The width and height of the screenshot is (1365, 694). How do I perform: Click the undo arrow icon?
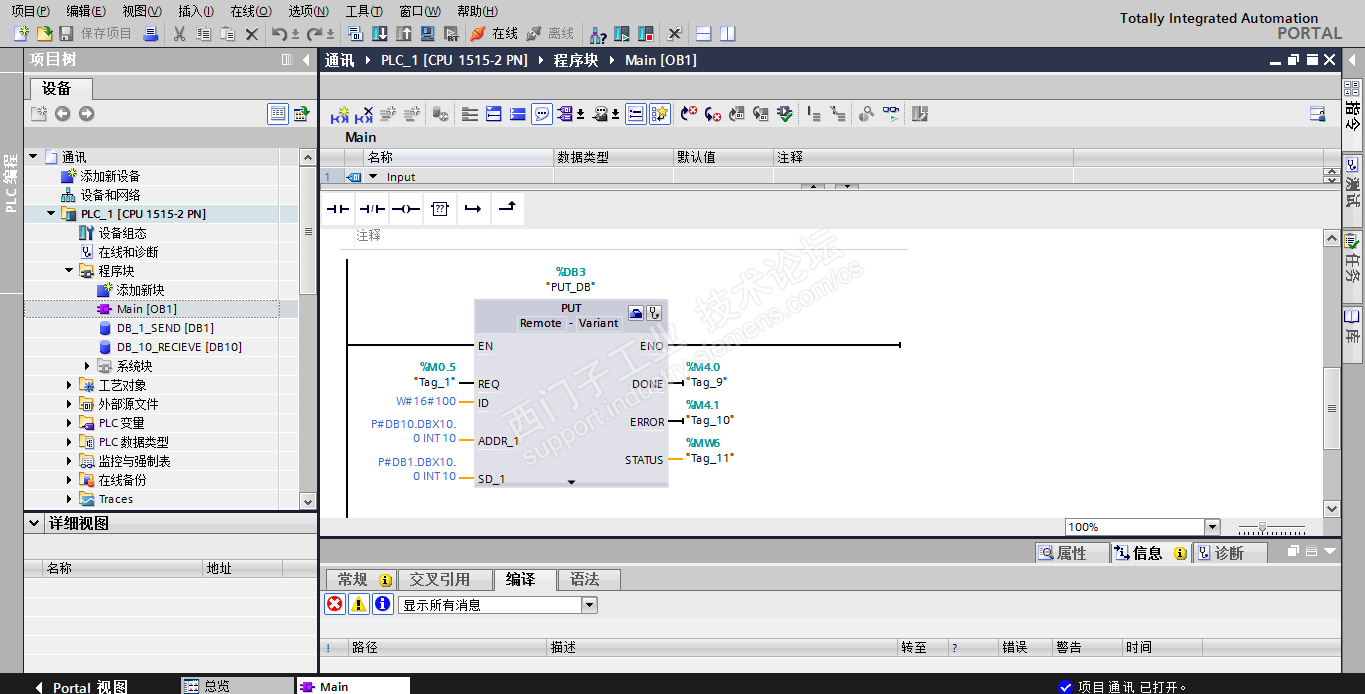(x=280, y=34)
